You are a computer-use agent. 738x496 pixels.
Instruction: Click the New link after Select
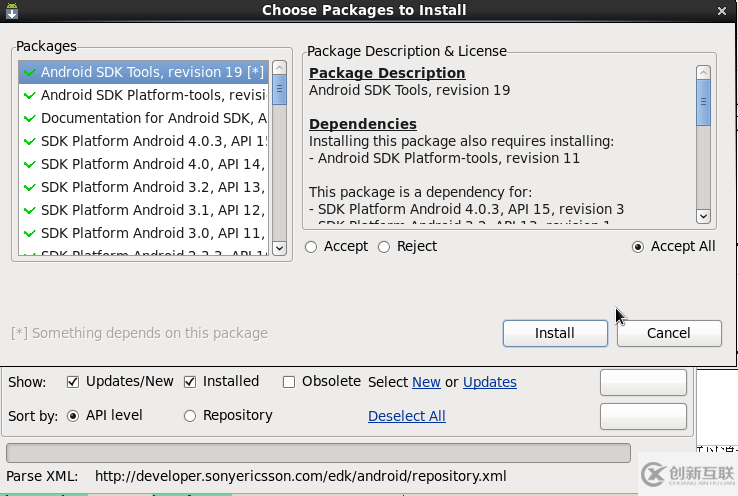coord(426,382)
